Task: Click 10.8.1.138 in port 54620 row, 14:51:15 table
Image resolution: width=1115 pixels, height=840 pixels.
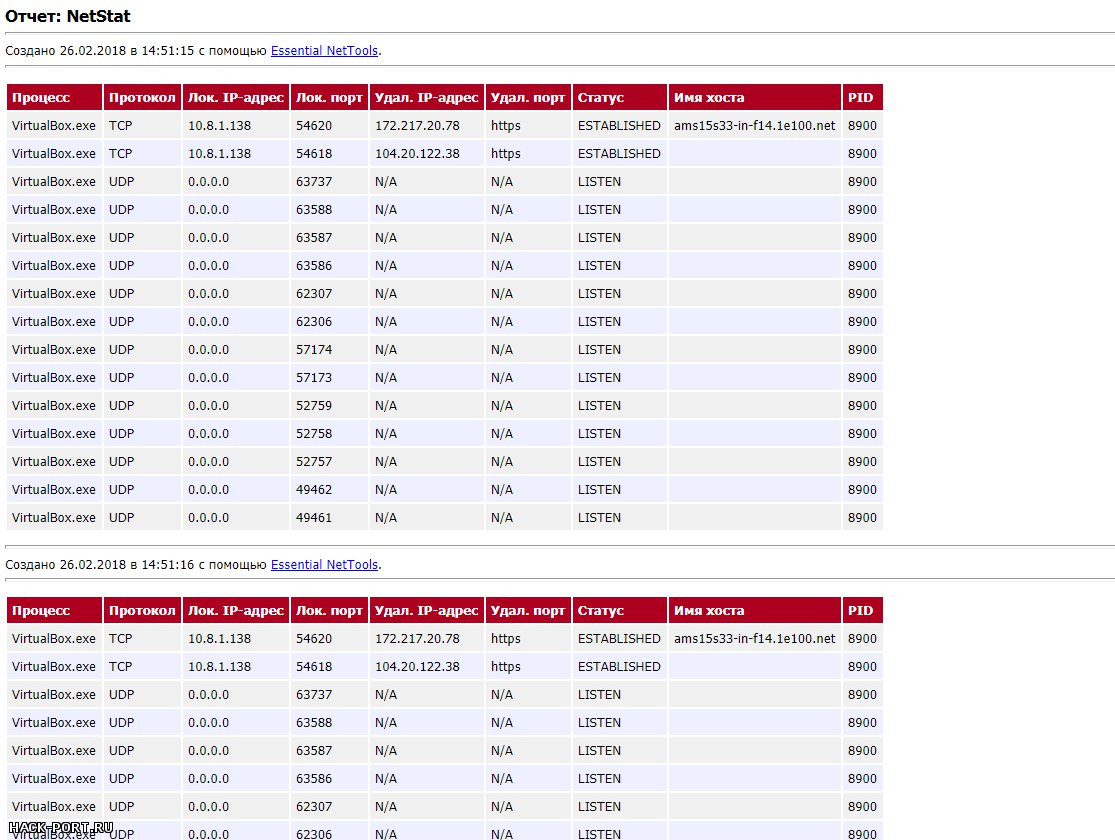Action: [220, 125]
